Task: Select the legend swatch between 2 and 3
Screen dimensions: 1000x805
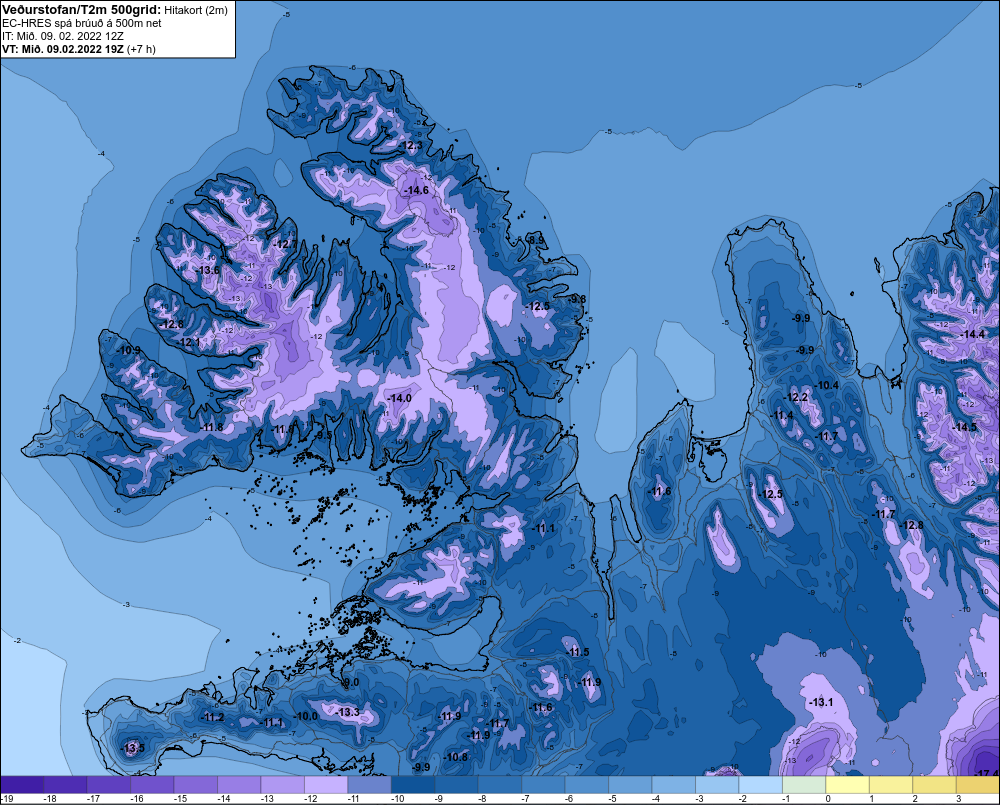Action: [x=934, y=785]
